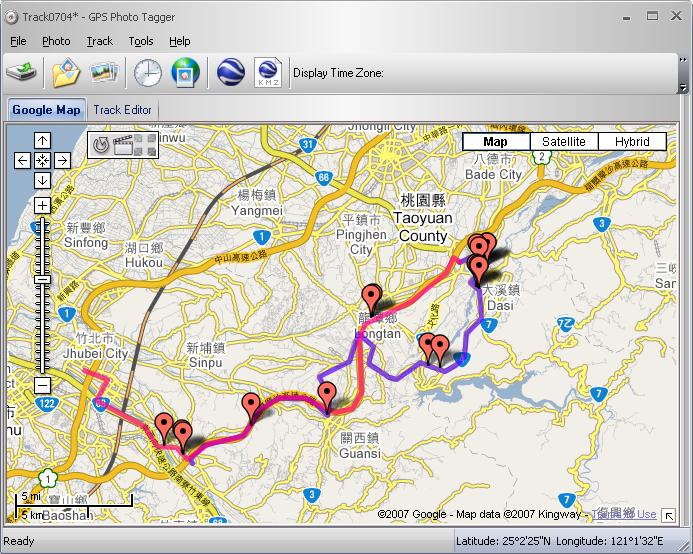
Task: Switch map view to Hybrid mode
Action: [632, 141]
